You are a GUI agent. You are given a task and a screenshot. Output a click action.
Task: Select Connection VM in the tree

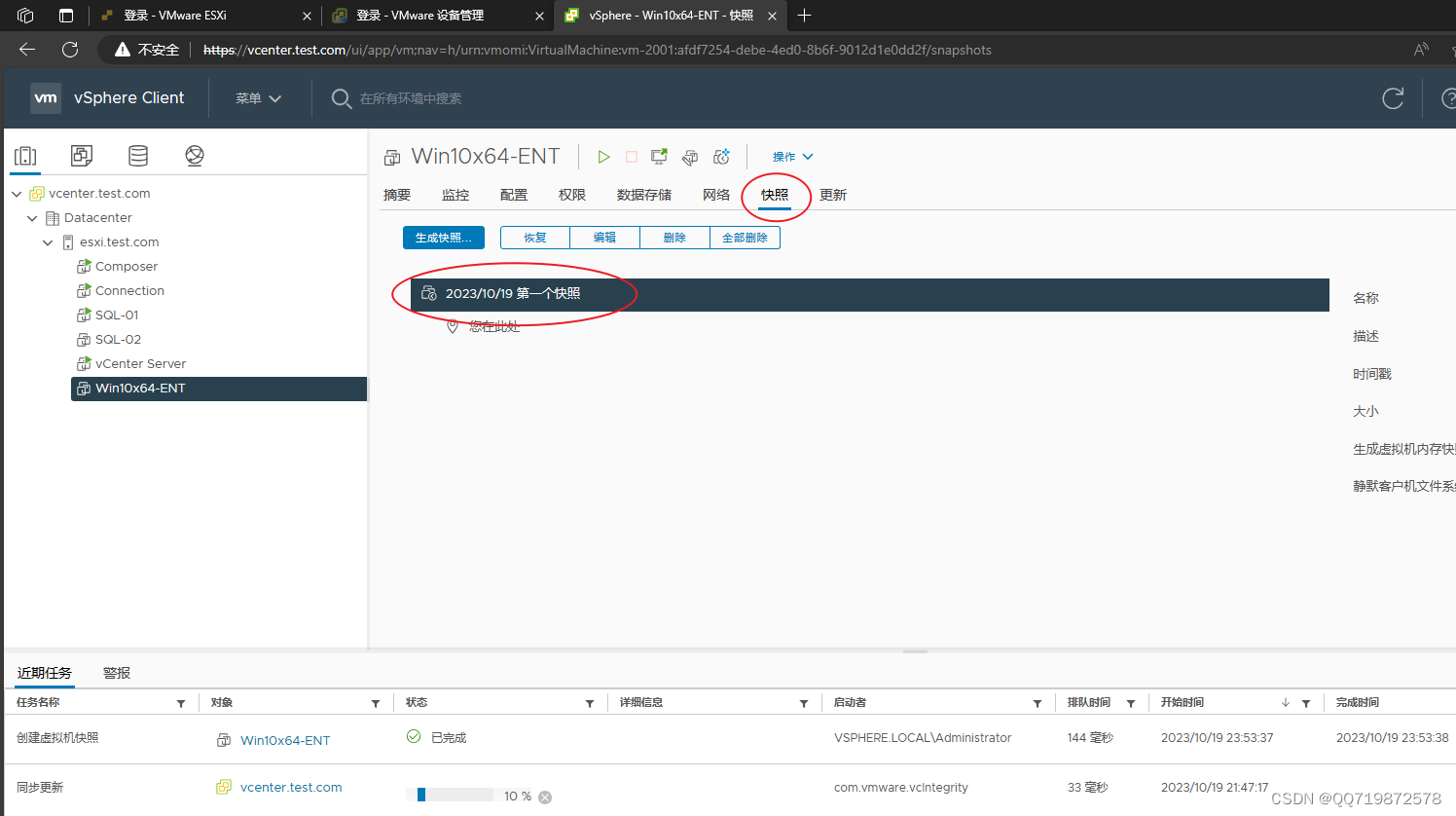pyautogui.click(x=129, y=291)
